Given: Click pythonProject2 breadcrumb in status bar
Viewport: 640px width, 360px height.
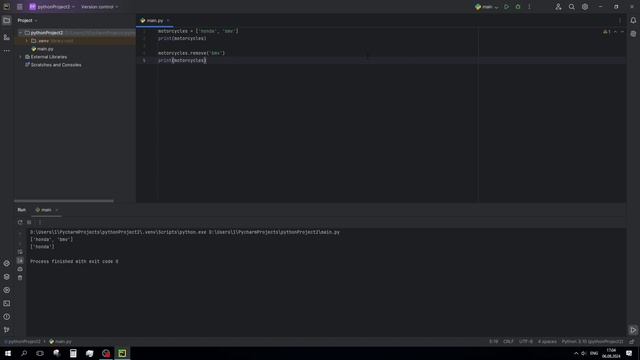Looking at the screenshot, I should tap(23, 342).
